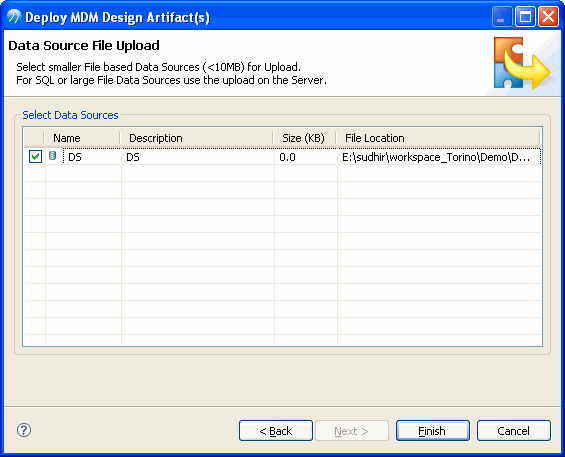The image size is (565, 457).
Task: Click the DS database icon in row
Action: coord(53,156)
